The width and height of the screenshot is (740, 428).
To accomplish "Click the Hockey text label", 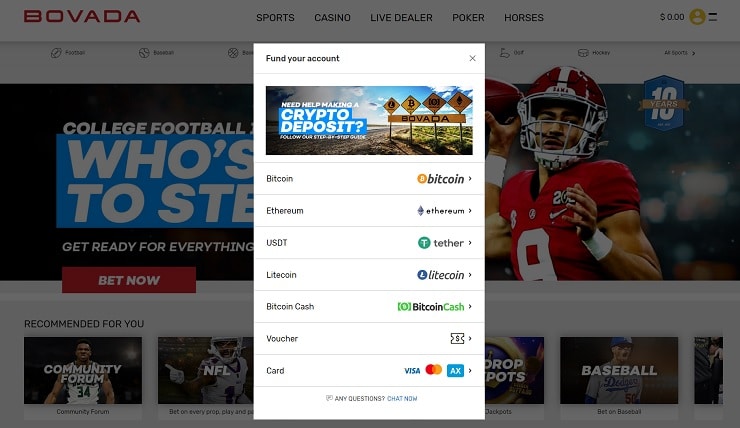I will pyautogui.click(x=601, y=53).
